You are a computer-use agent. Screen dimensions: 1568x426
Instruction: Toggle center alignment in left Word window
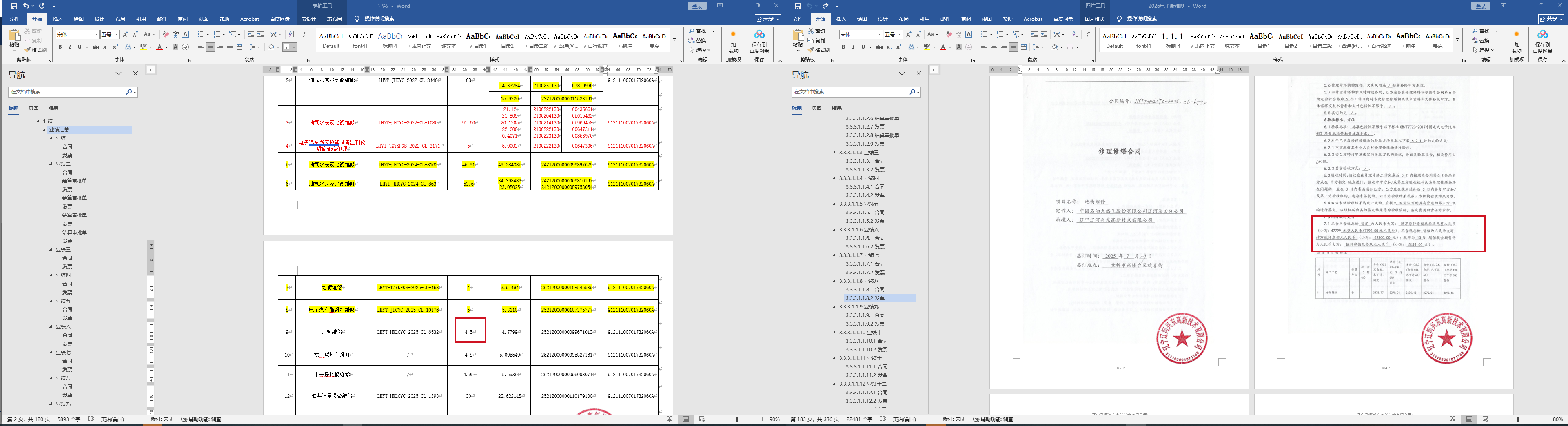point(211,47)
